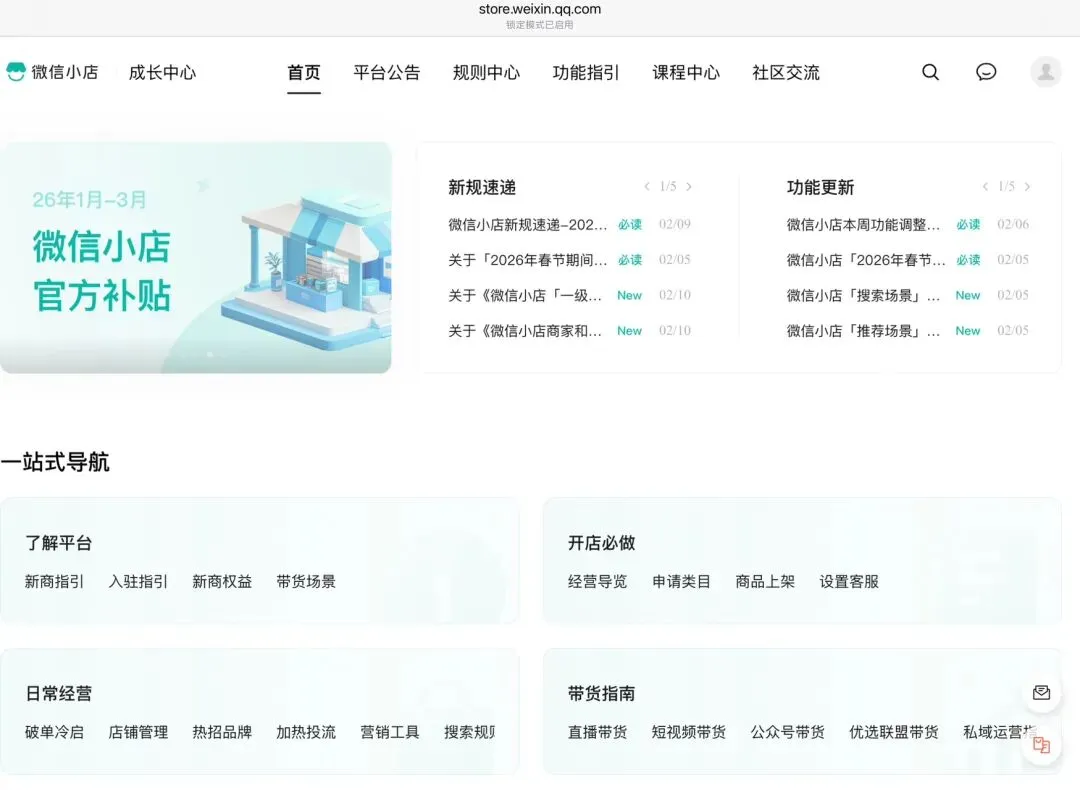Click 营销工具 link
The height and width of the screenshot is (790, 1080).
point(390,732)
